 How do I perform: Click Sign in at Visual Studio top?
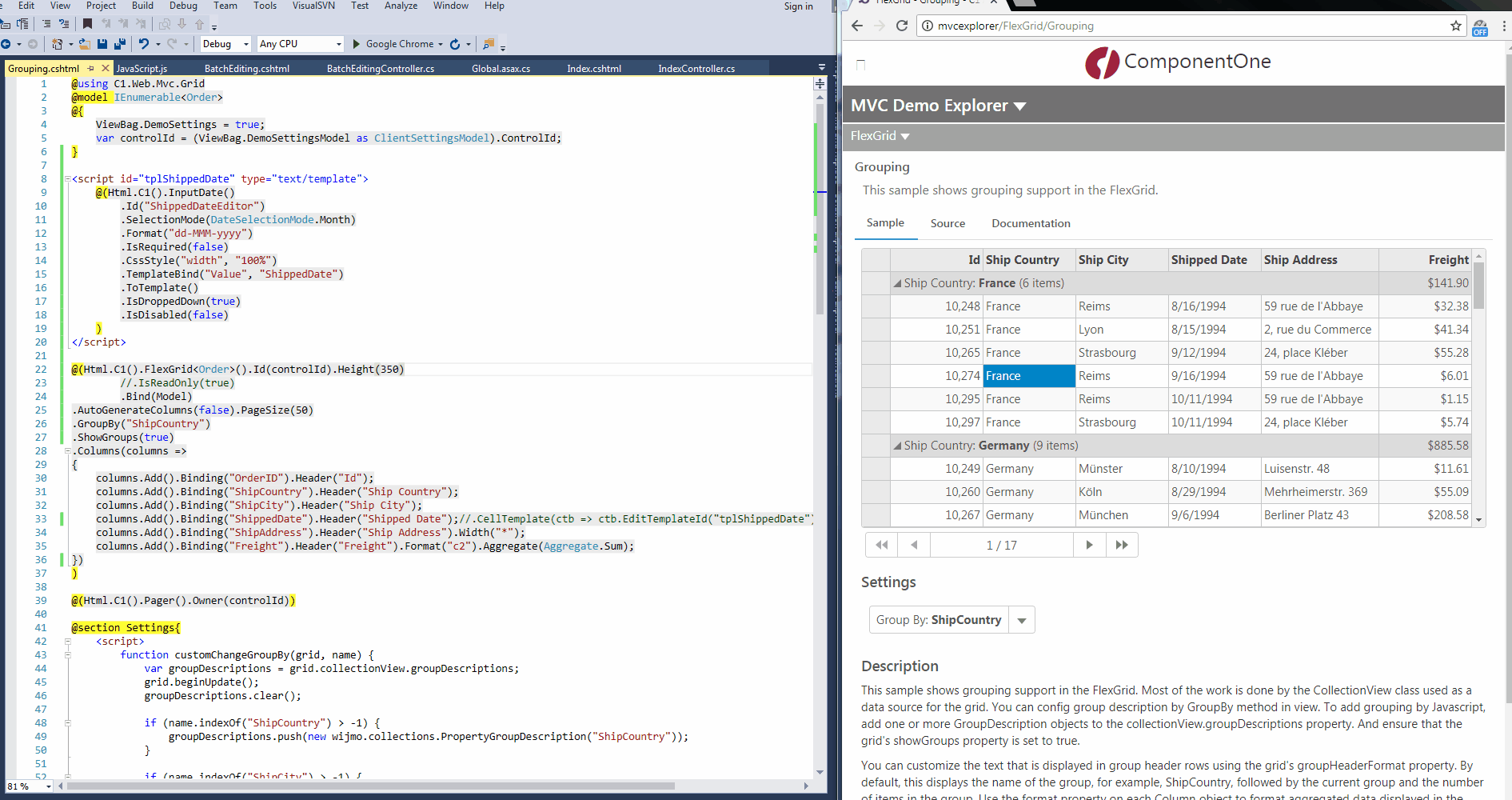(798, 6)
